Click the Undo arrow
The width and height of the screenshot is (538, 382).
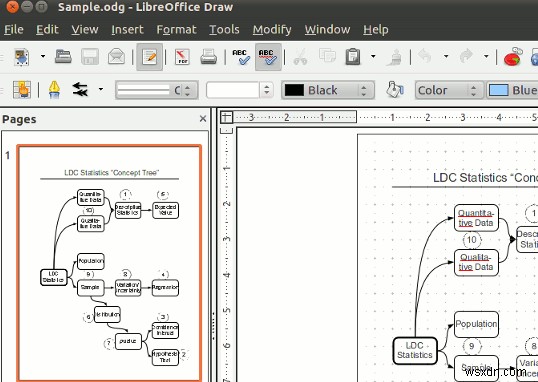pyautogui.click(x=425, y=56)
